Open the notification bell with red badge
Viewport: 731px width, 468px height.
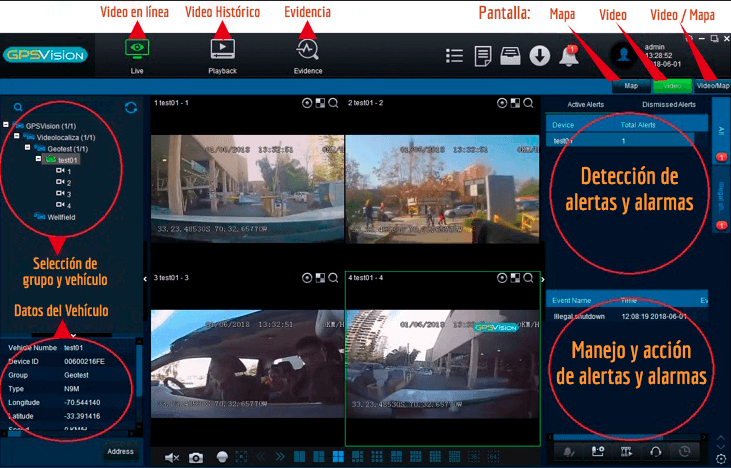coord(569,56)
